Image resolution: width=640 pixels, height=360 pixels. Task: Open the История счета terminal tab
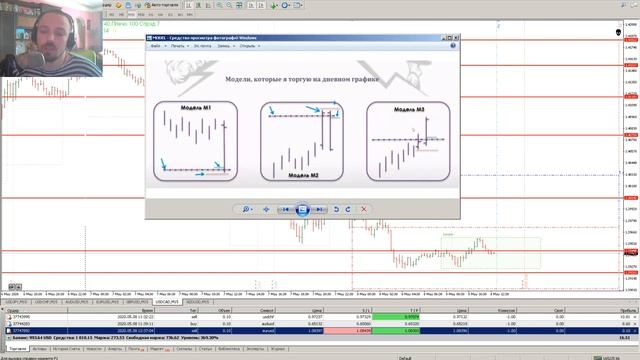tap(67, 349)
